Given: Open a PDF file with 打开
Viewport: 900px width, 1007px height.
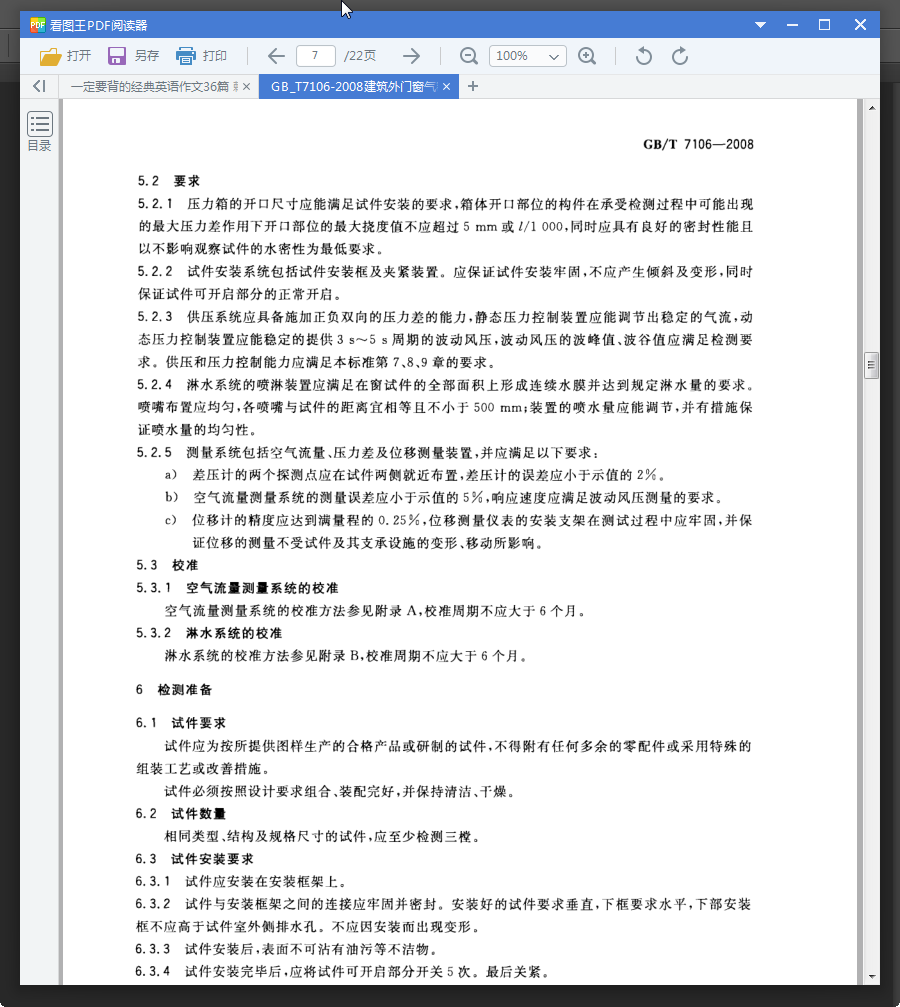Looking at the screenshot, I should [x=65, y=56].
